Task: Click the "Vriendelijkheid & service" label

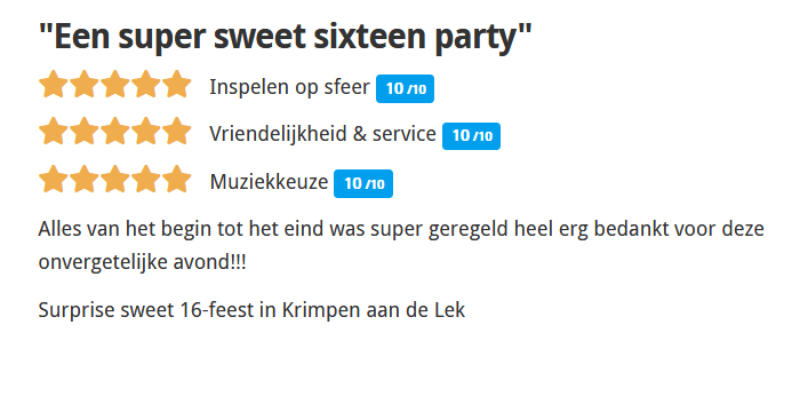Action: [x=322, y=134]
